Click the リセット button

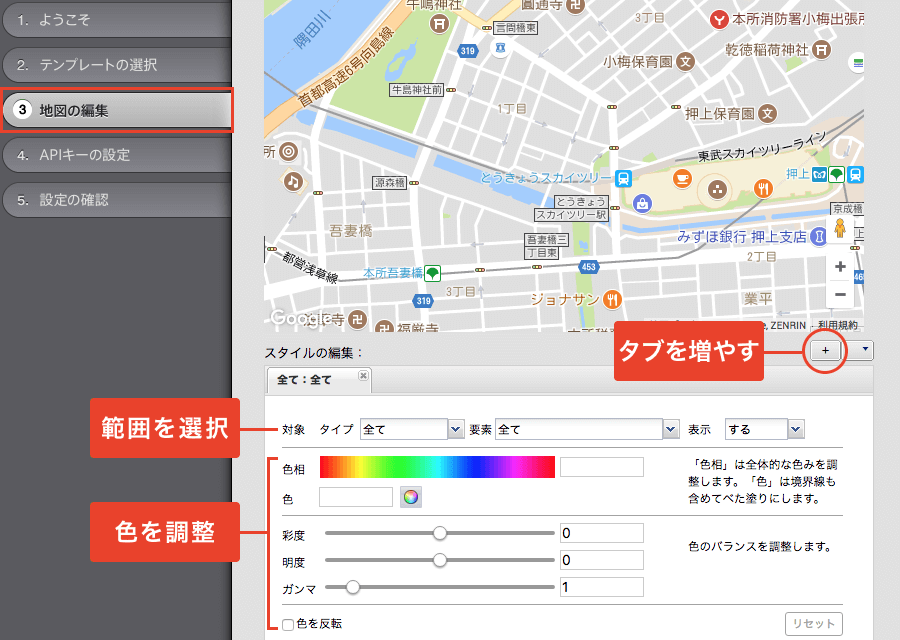(813, 623)
